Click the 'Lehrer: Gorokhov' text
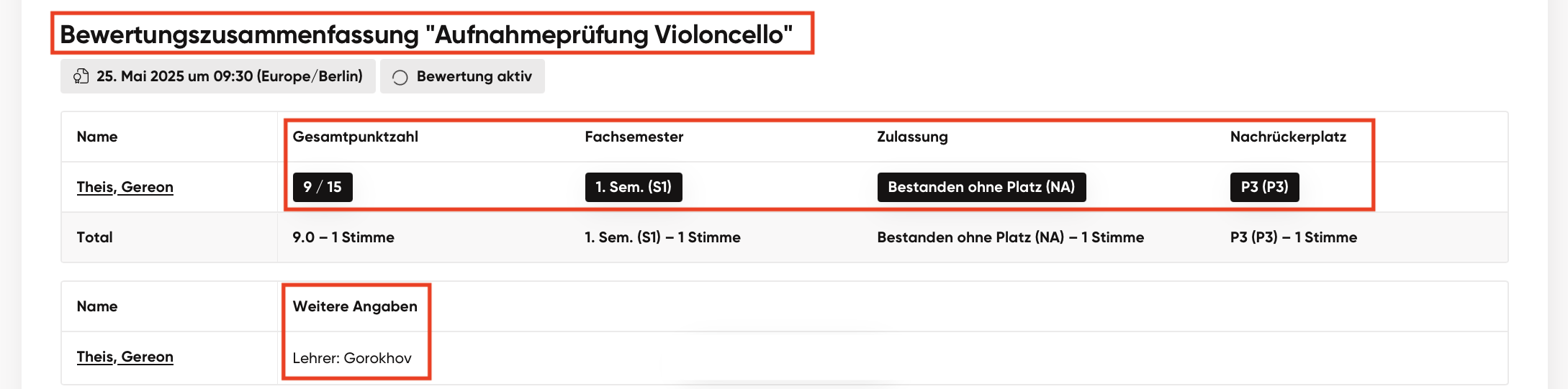Screen dimensions: 1568x389 coord(352,358)
